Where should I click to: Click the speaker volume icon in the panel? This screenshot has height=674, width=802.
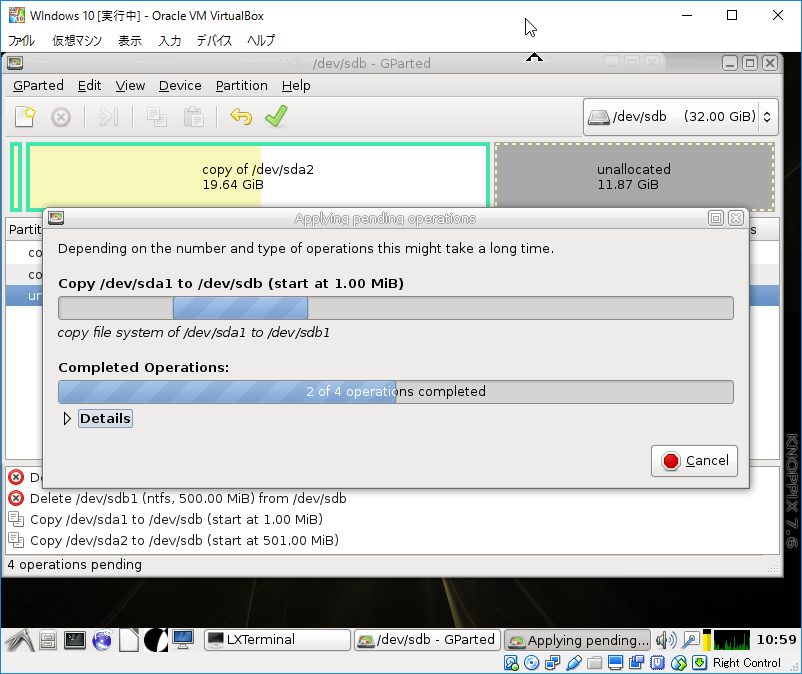point(666,640)
